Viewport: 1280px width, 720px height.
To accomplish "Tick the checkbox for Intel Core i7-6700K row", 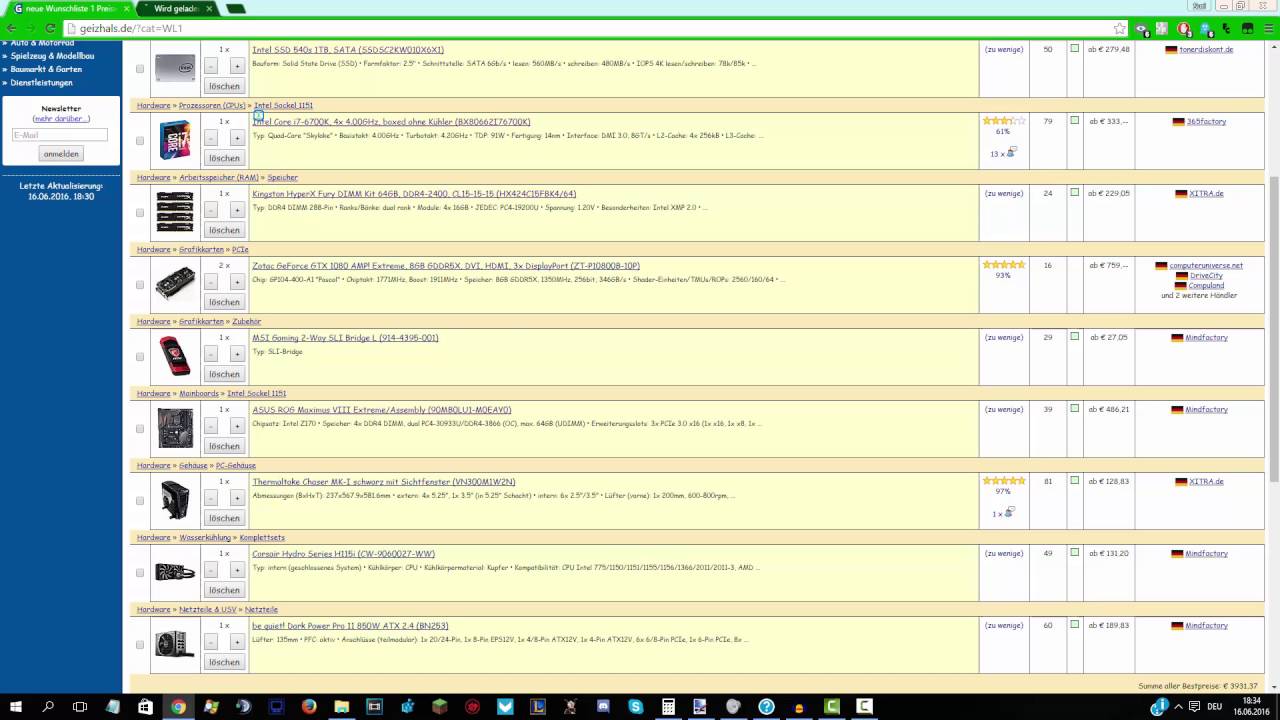I will coord(140,141).
